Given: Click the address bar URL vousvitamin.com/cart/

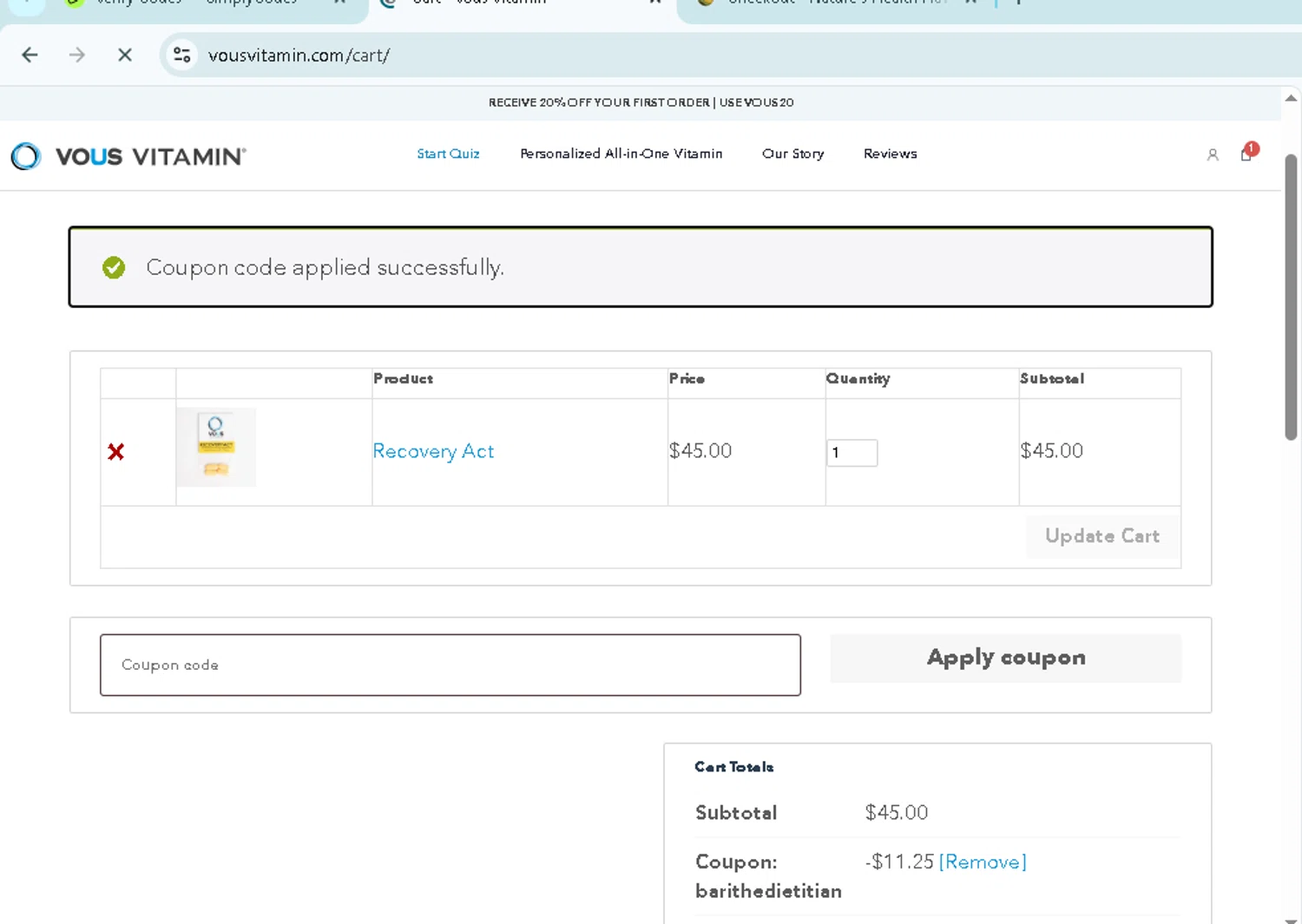Looking at the screenshot, I should 299,56.
